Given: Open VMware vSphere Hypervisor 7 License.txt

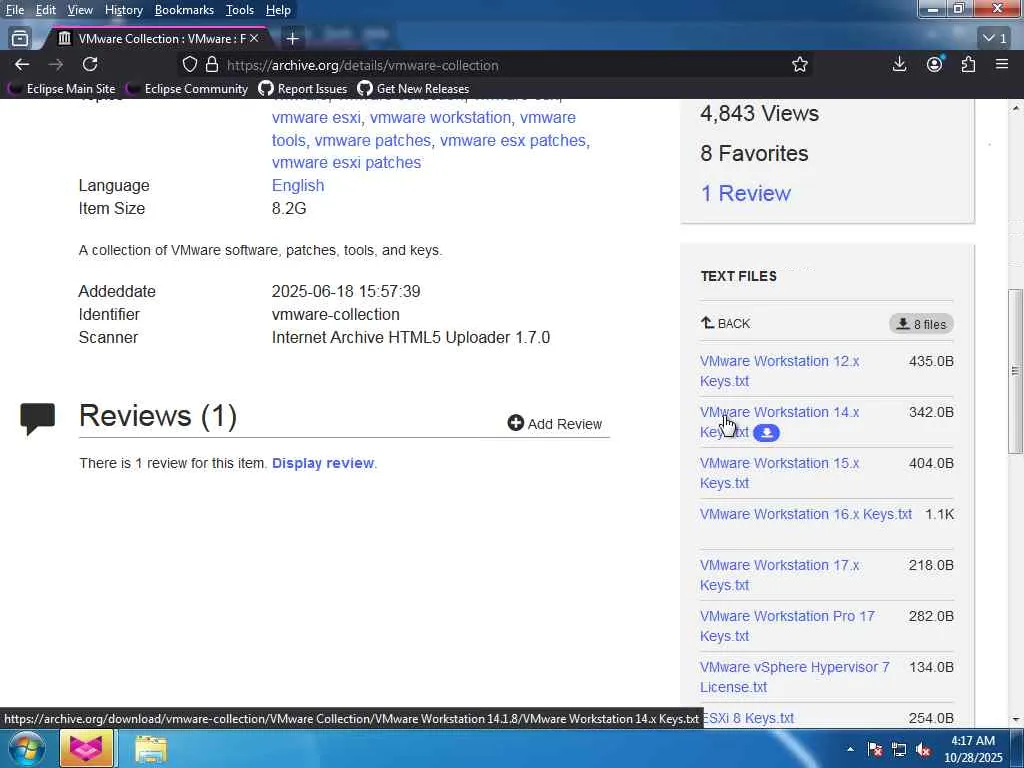Looking at the screenshot, I should point(794,677).
